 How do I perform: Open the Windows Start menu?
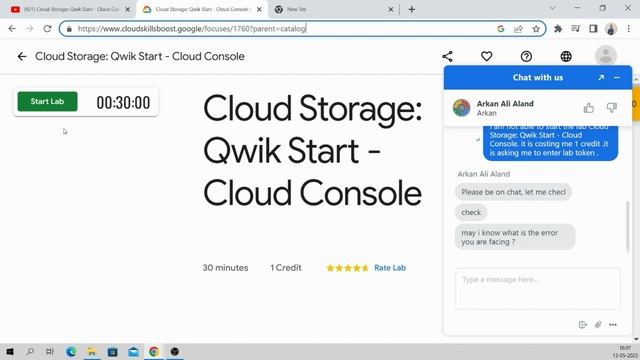coord(10,351)
